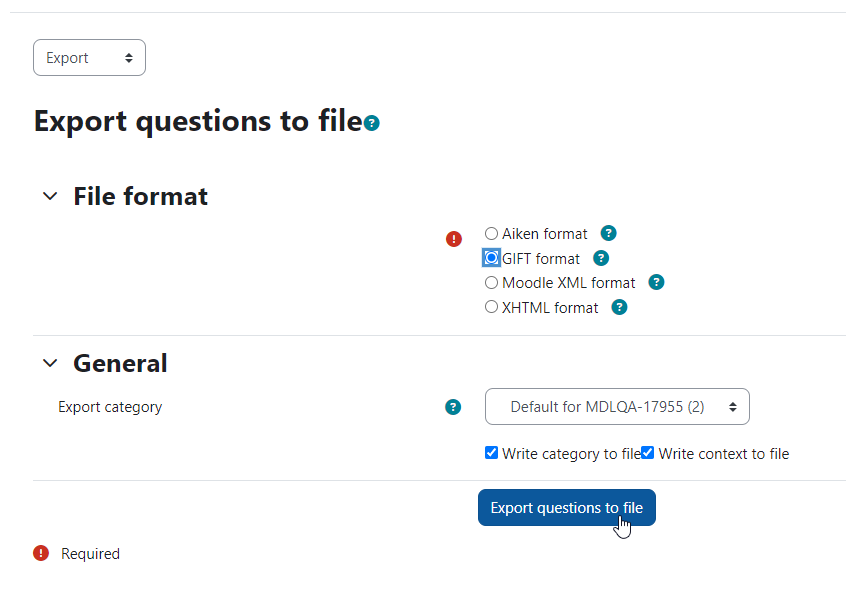Select GIFT format radio button
Image resolution: width=846 pixels, height=597 pixels.
pyautogui.click(x=491, y=258)
